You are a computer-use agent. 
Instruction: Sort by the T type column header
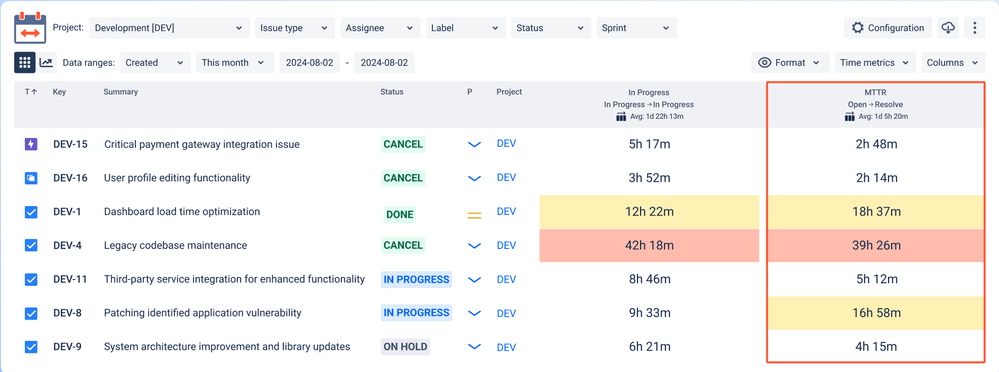31,92
